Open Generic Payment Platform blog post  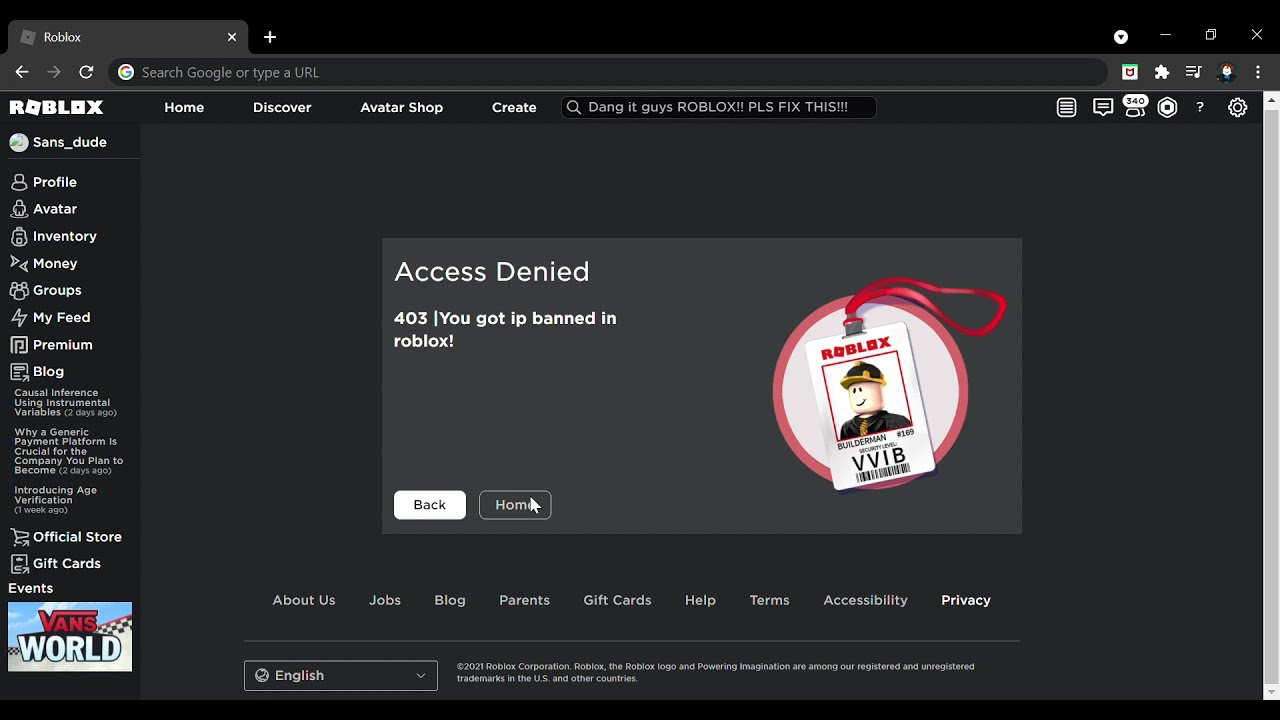click(68, 451)
